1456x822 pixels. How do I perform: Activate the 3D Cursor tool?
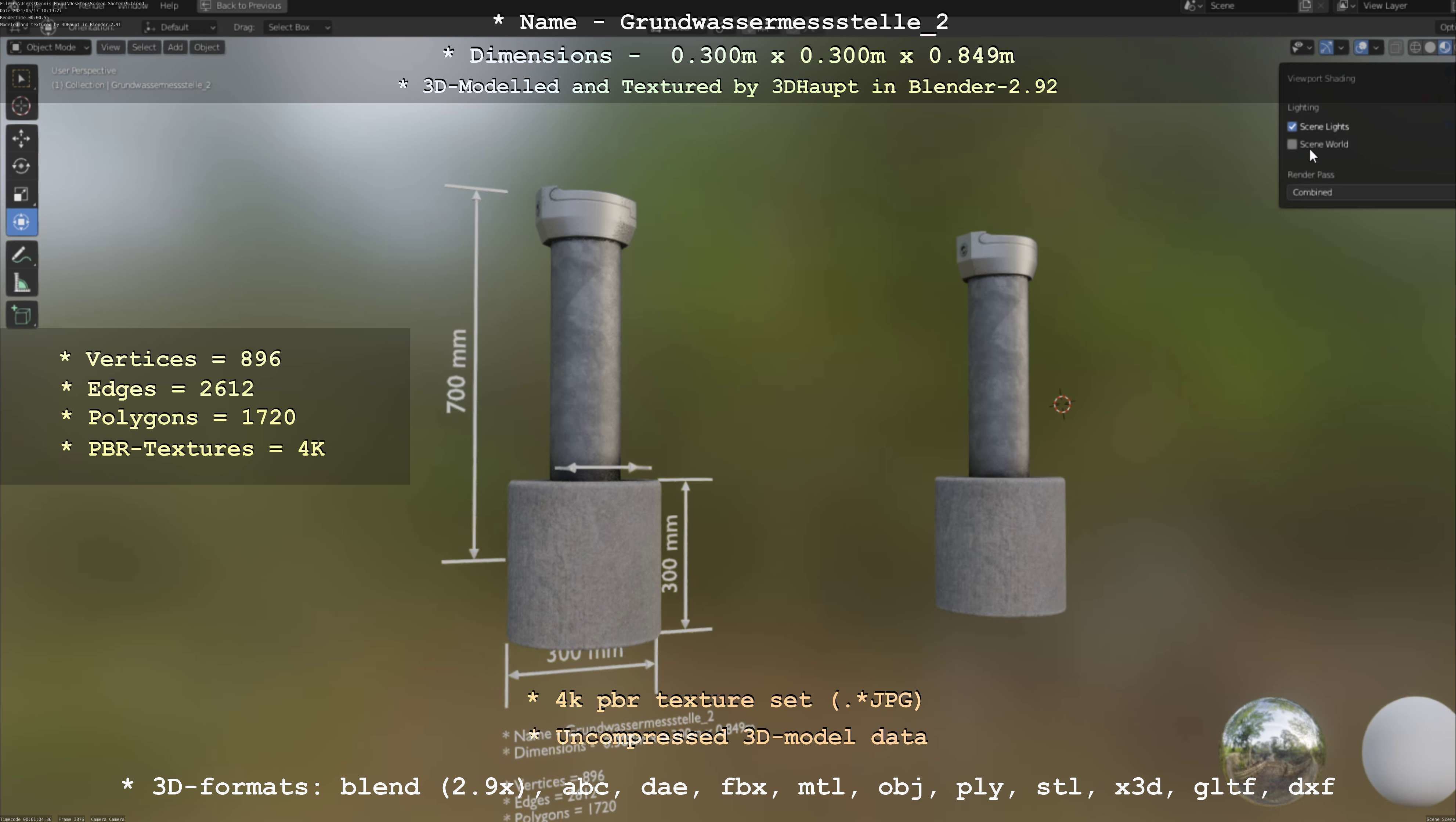pos(21,106)
